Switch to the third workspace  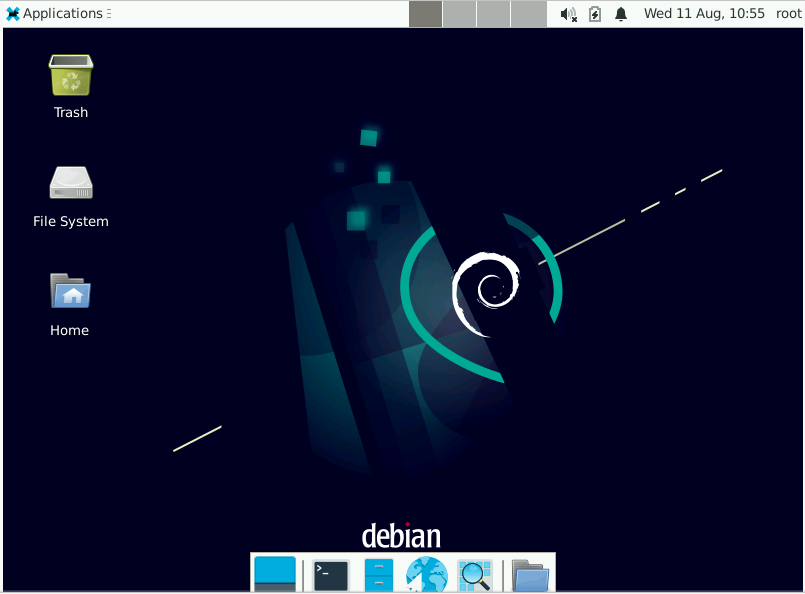tap(493, 14)
